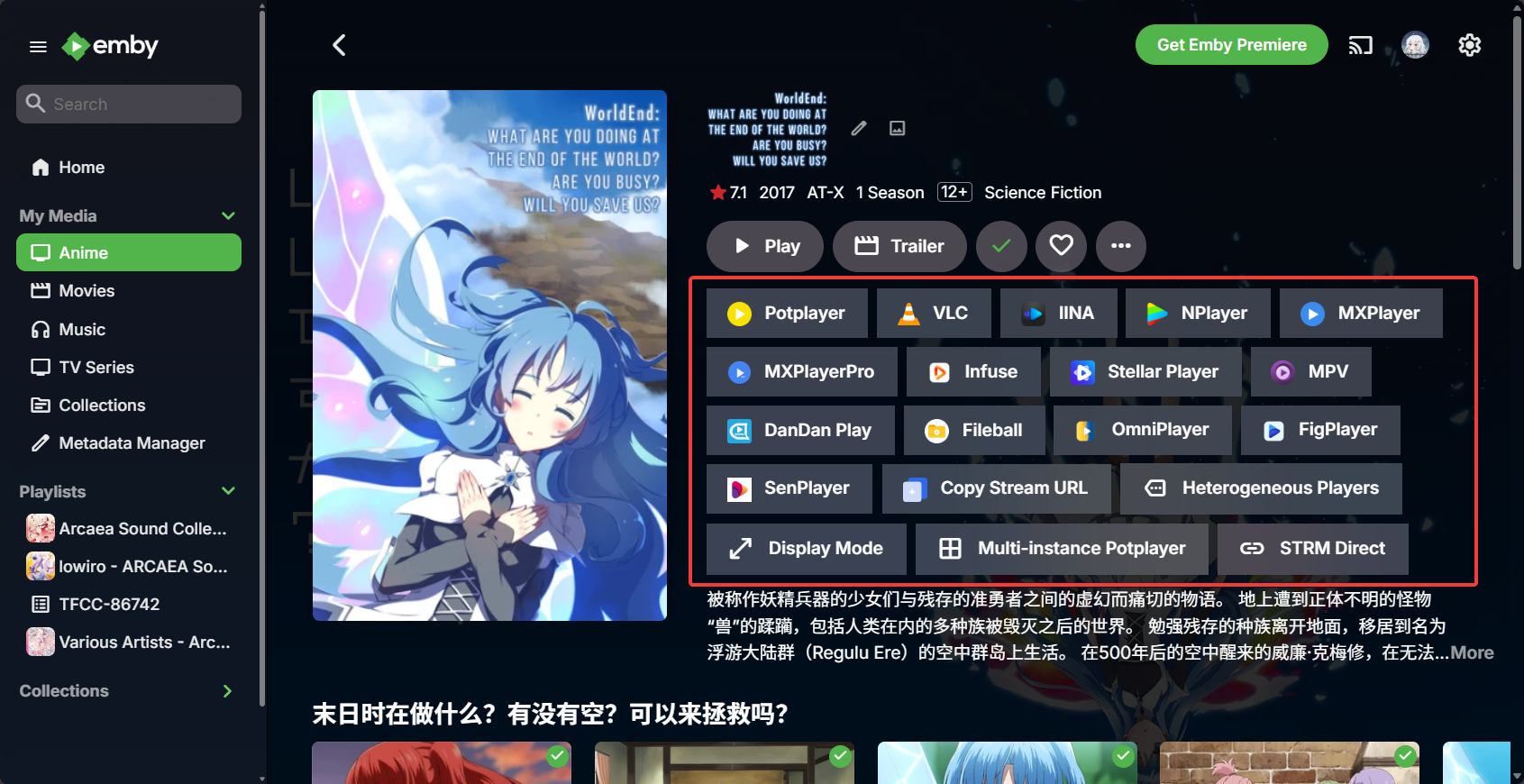The width and height of the screenshot is (1524, 784).
Task: Click the emby logo
Action: point(110,45)
